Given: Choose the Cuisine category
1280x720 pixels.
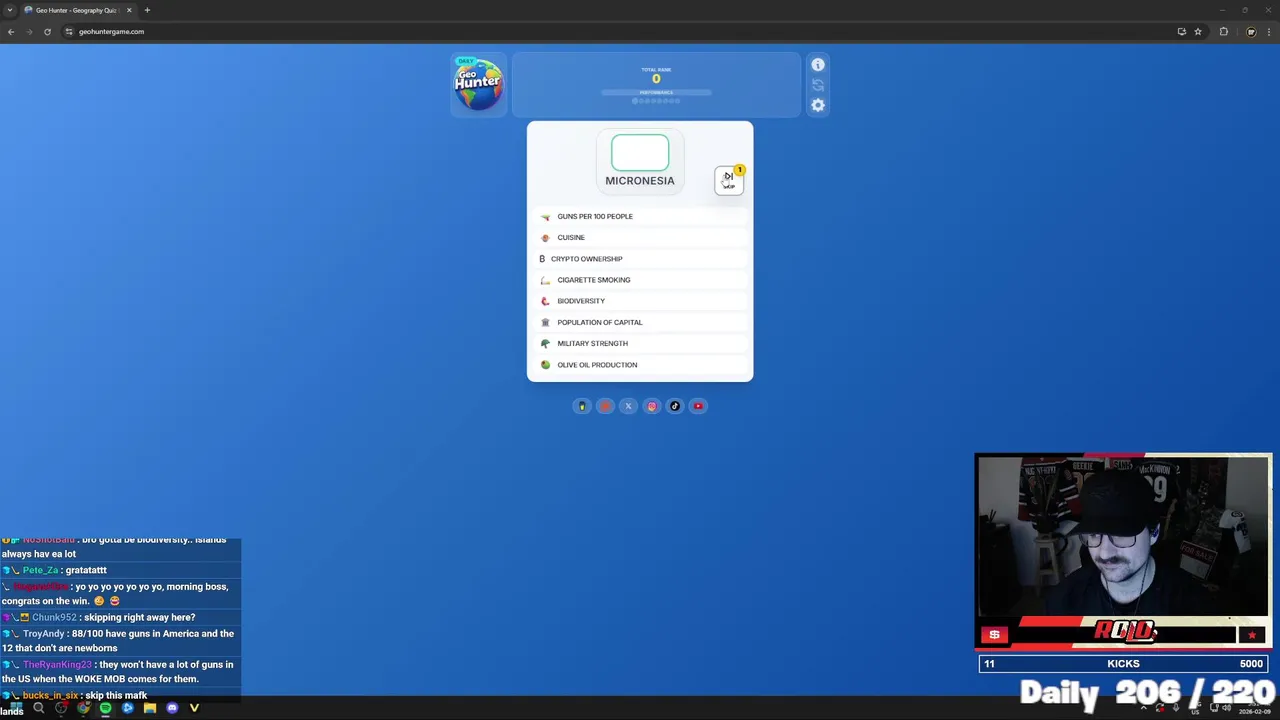Looking at the screenshot, I should (640, 237).
